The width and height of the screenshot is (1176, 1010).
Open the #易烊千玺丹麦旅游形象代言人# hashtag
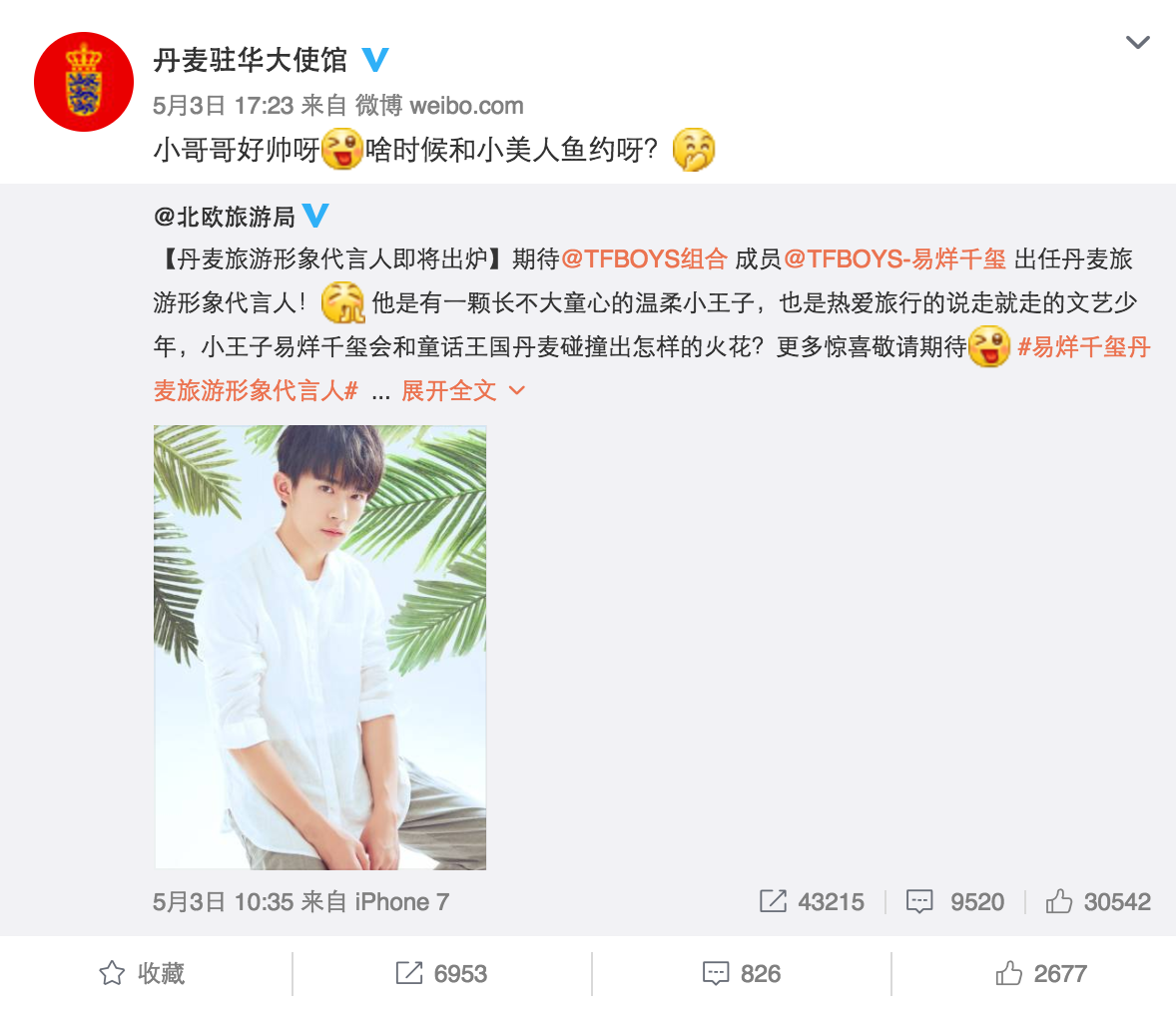pyautogui.click(x=652, y=368)
